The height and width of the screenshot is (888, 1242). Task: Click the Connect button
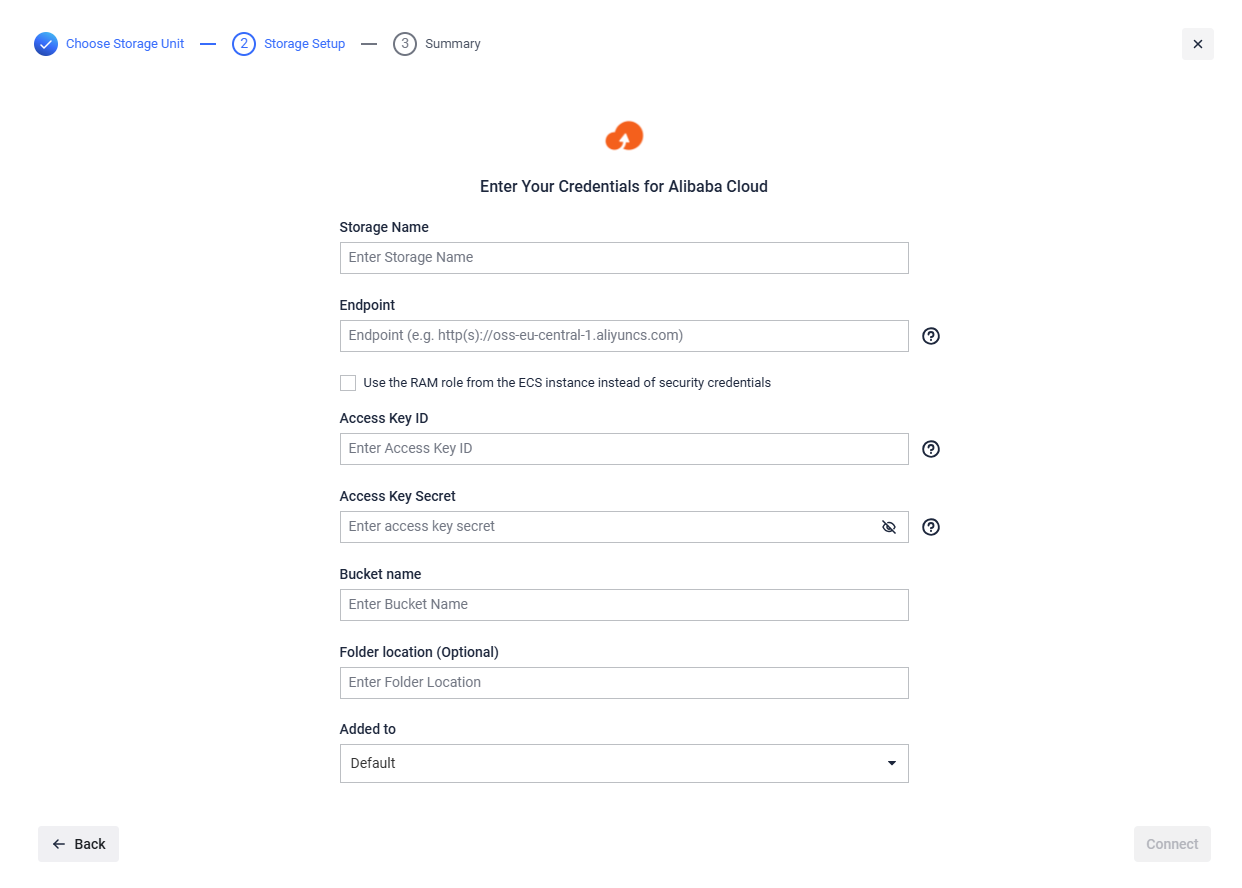1172,844
